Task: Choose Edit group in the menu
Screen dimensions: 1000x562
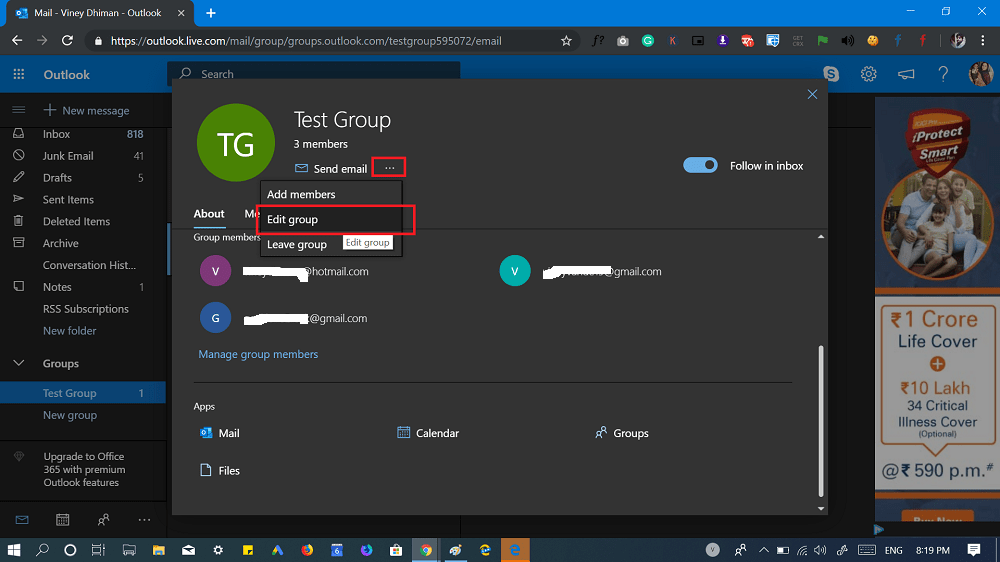Action: point(331,219)
